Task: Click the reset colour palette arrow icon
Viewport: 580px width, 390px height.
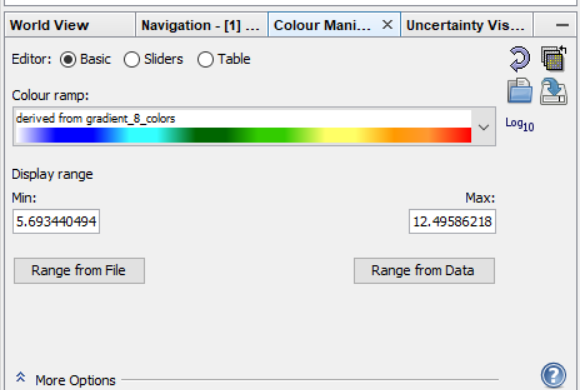Action: pyautogui.click(x=520, y=59)
